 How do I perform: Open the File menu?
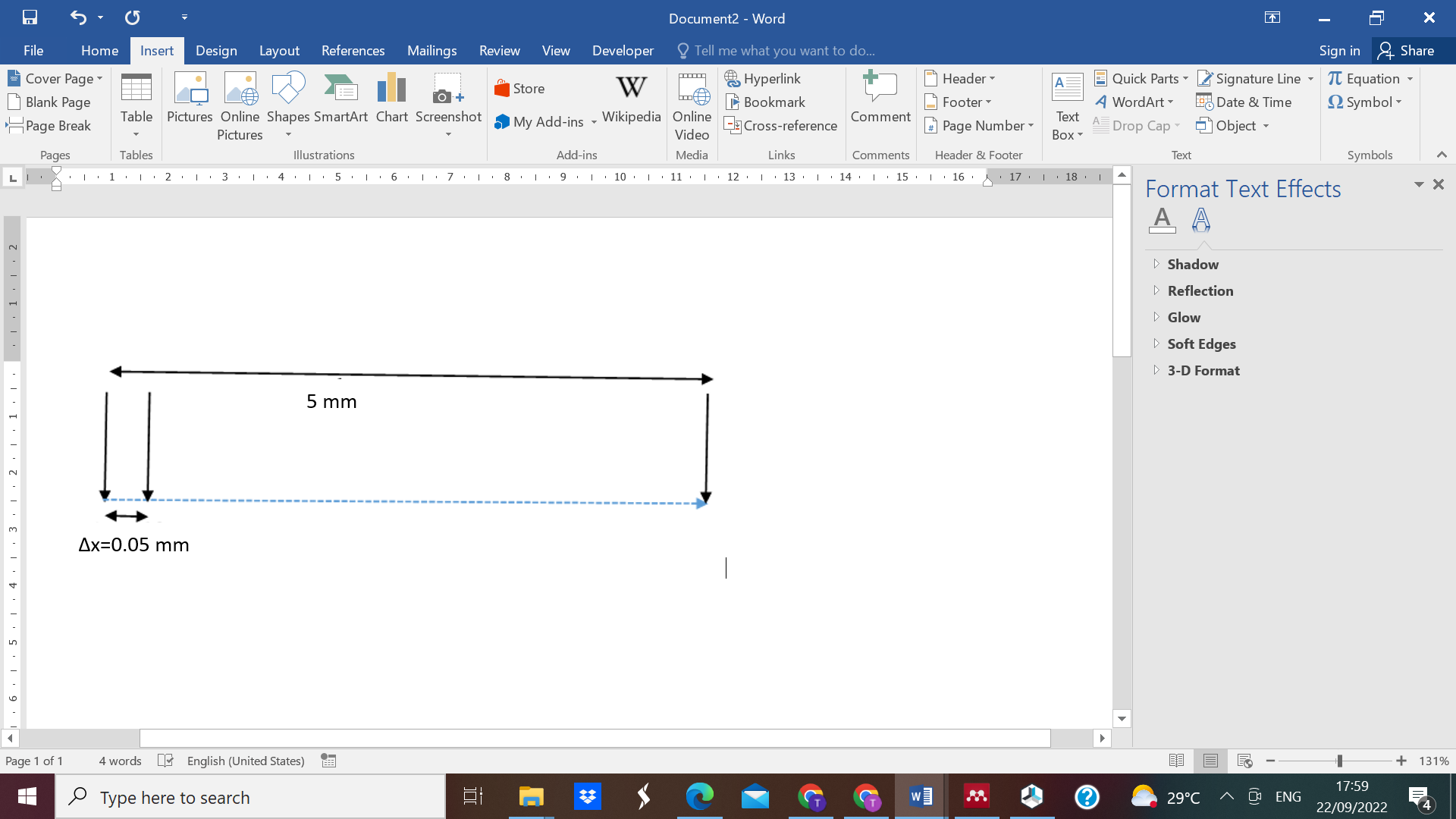(33, 51)
